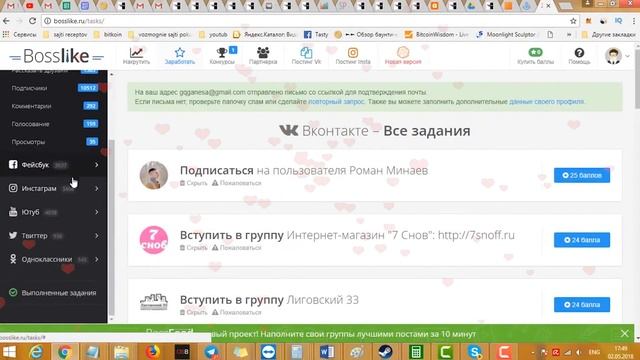The width and height of the screenshot is (640, 360).
Task: Click the повторный запрос link
Action: (x=336, y=102)
